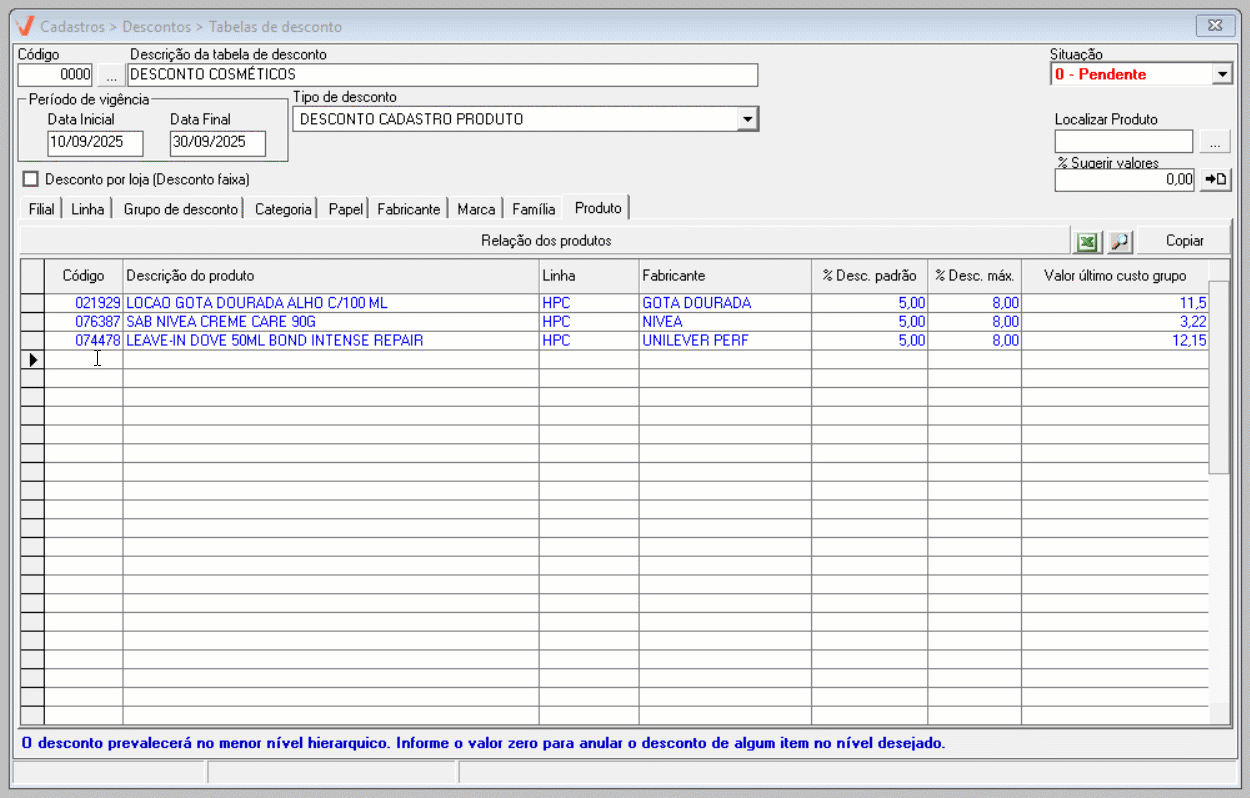
Task: Focus the Data Inicial date field
Action: 95,143
